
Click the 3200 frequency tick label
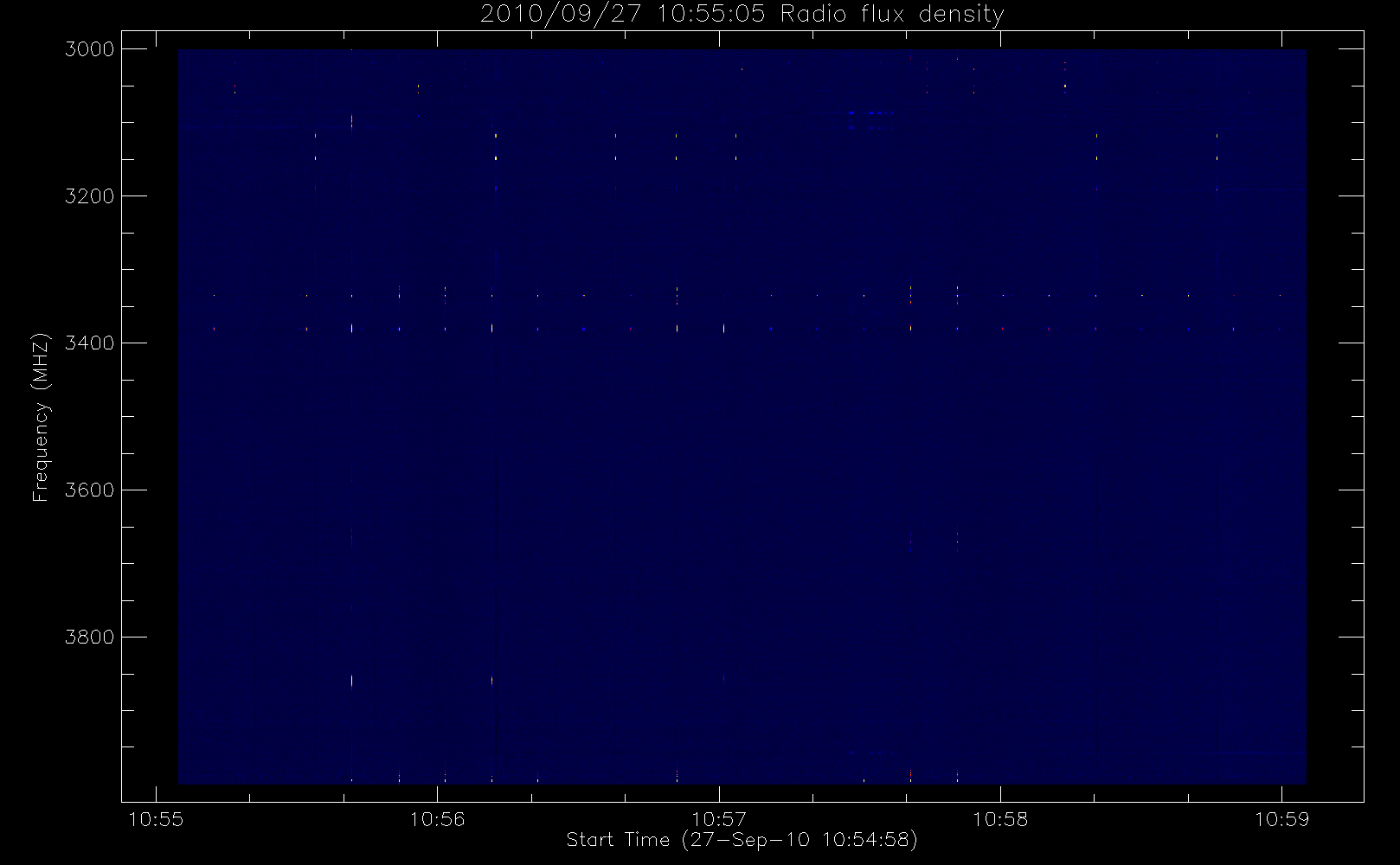tap(89, 196)
